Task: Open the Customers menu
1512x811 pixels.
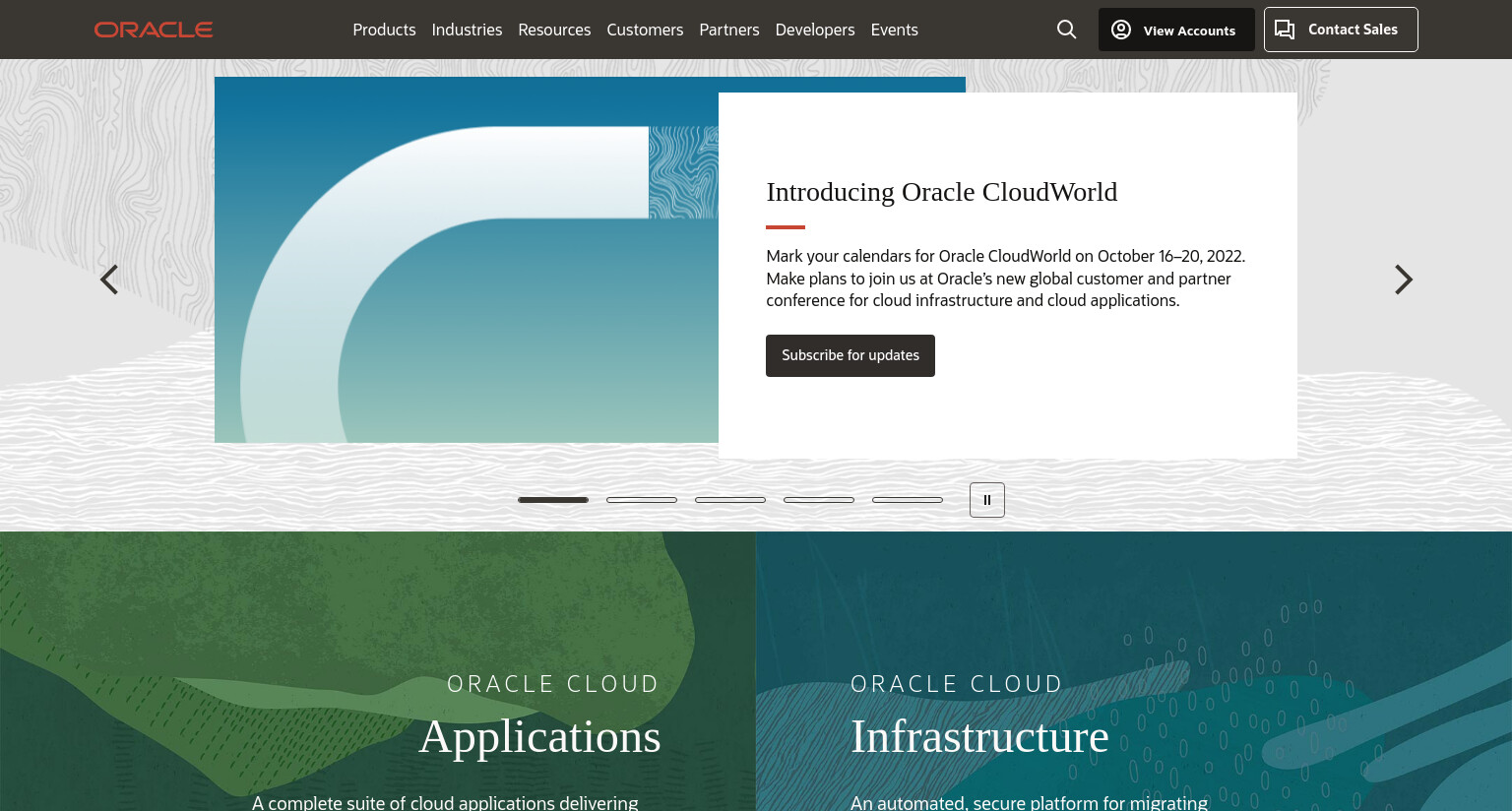Action: pos(645,30)
